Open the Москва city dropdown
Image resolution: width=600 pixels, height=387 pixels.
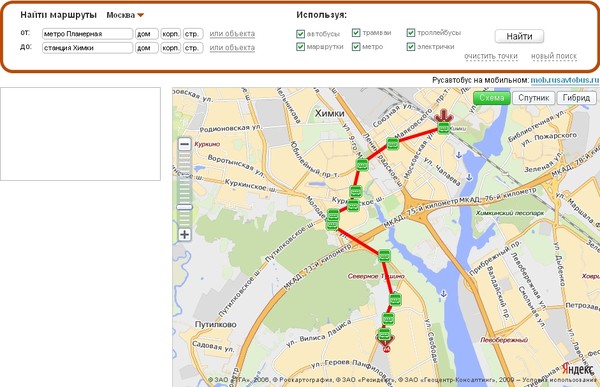[125, 15]
